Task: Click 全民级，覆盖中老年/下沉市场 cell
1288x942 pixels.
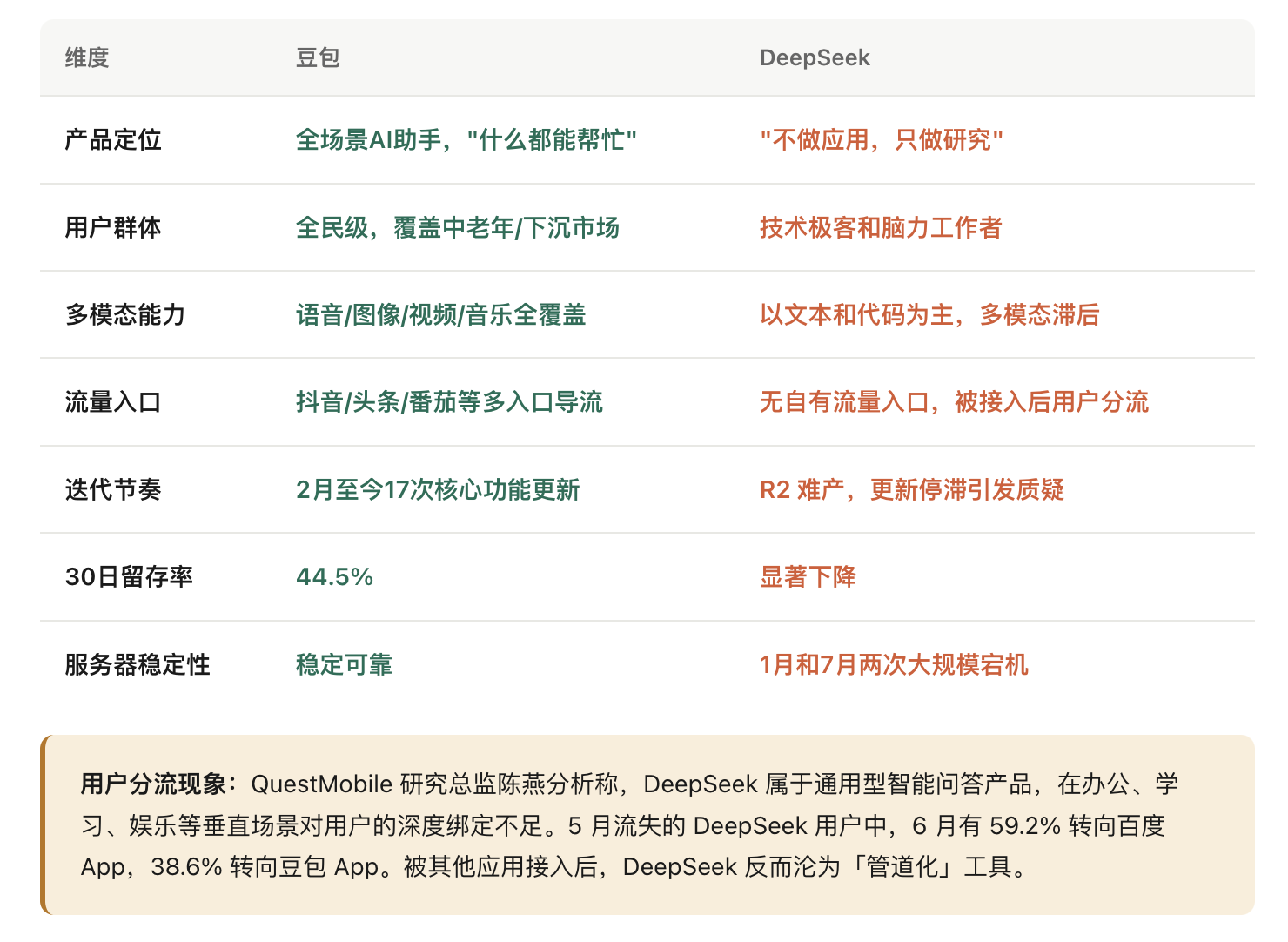Action: coord(458,227)
